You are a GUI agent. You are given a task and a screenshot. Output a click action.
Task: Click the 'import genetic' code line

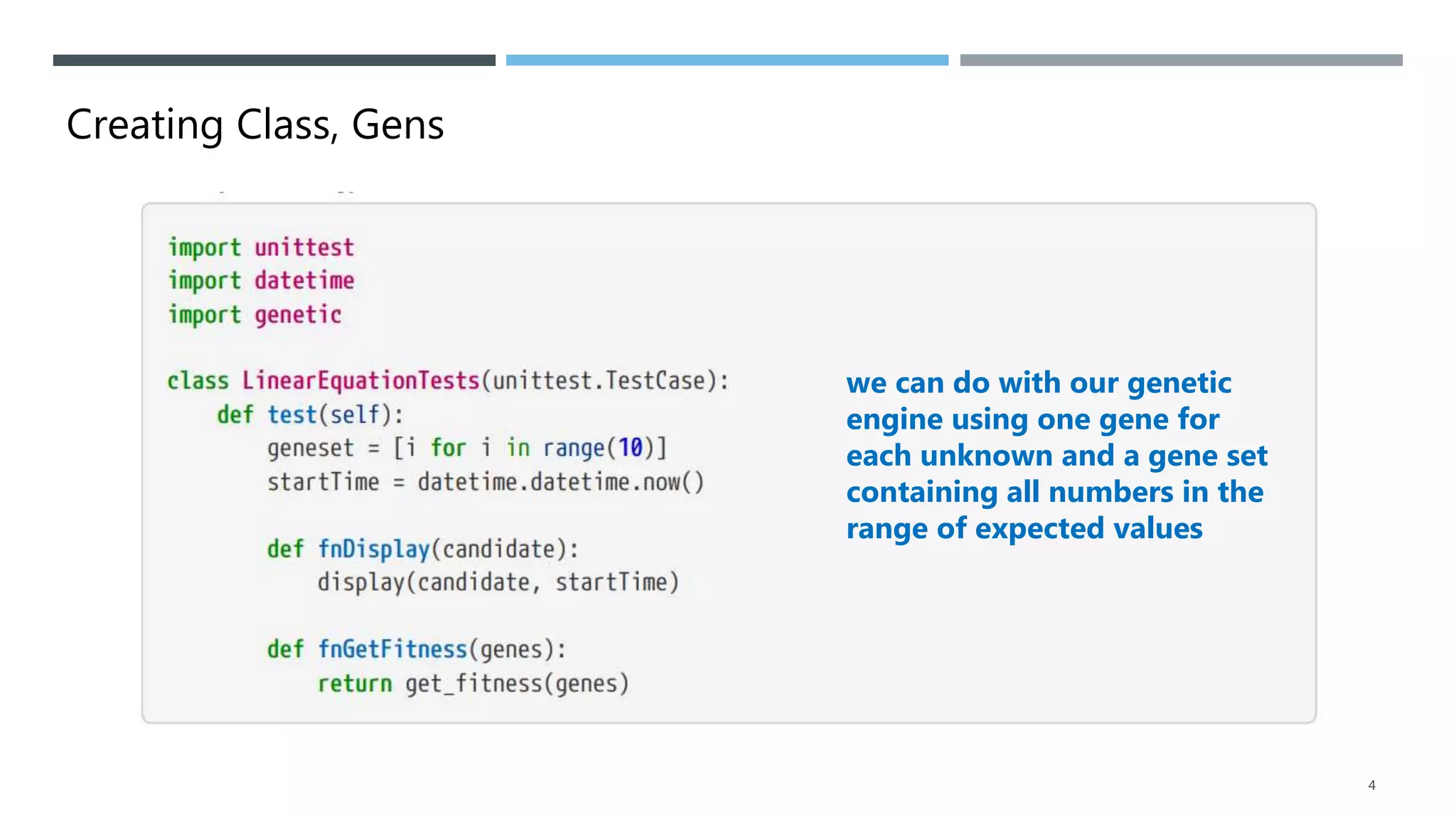point(255,314)
